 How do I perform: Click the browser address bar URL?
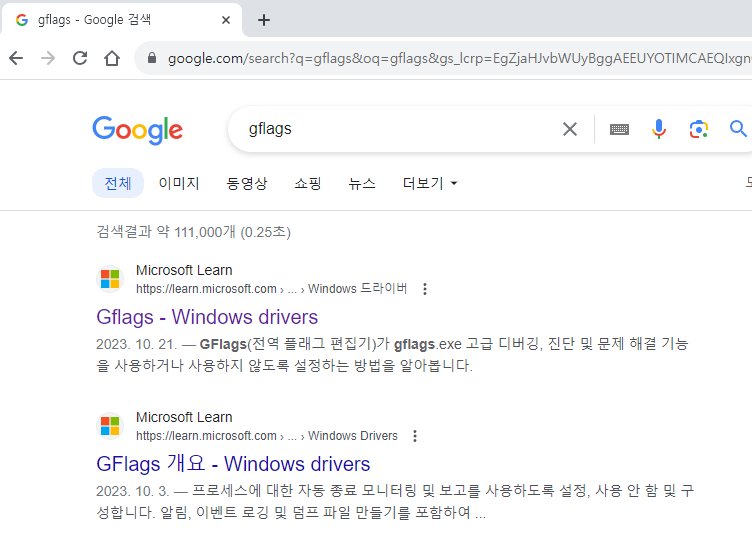(x=459, y=58)
